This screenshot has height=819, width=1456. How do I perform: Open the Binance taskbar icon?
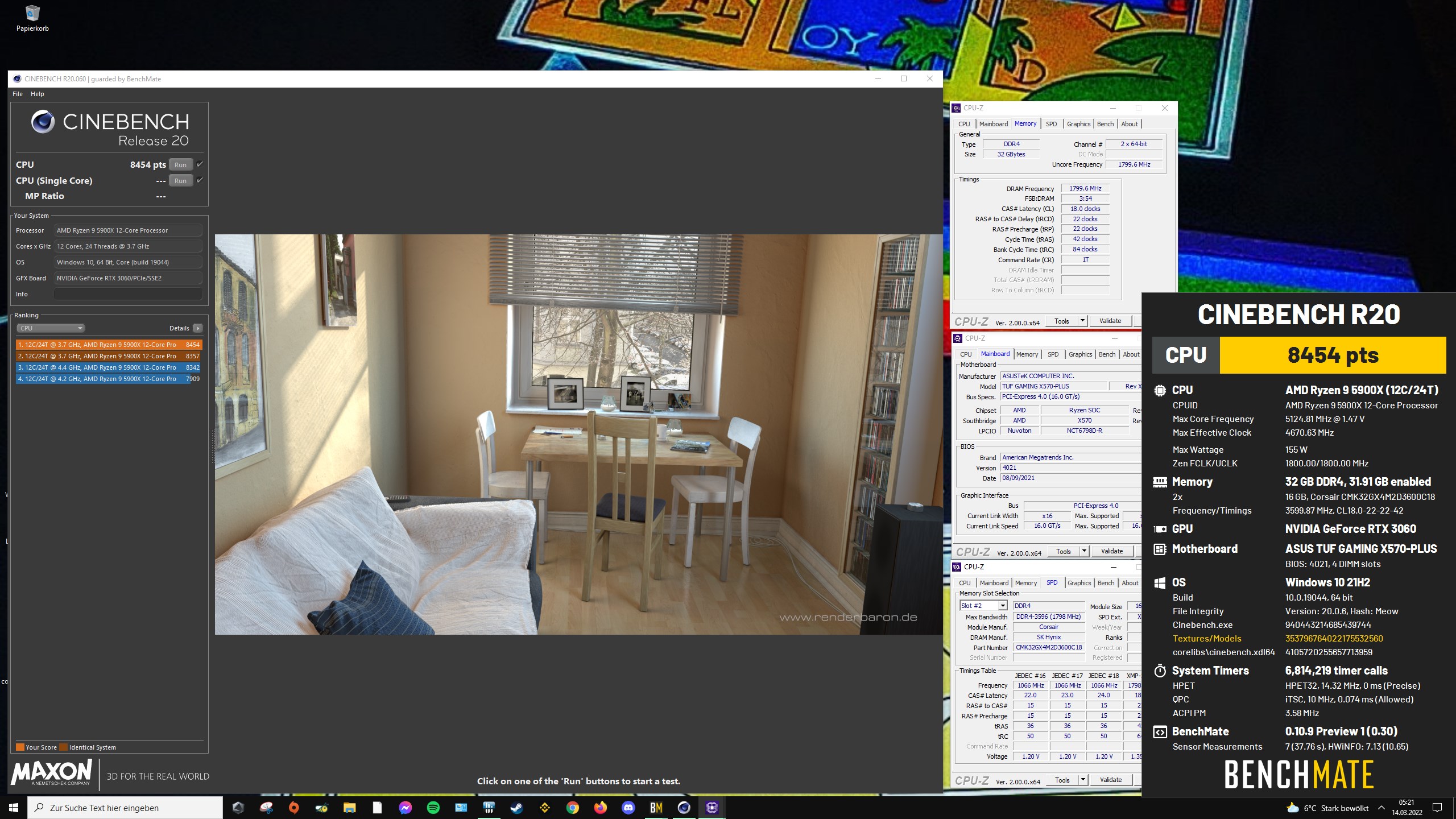coord(544,808)
